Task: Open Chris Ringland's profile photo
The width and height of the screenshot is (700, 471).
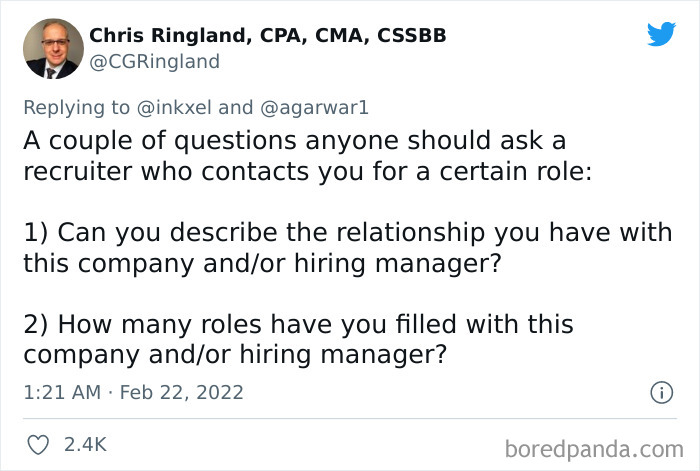Action: pyautogui.click(x=49, y=49)
